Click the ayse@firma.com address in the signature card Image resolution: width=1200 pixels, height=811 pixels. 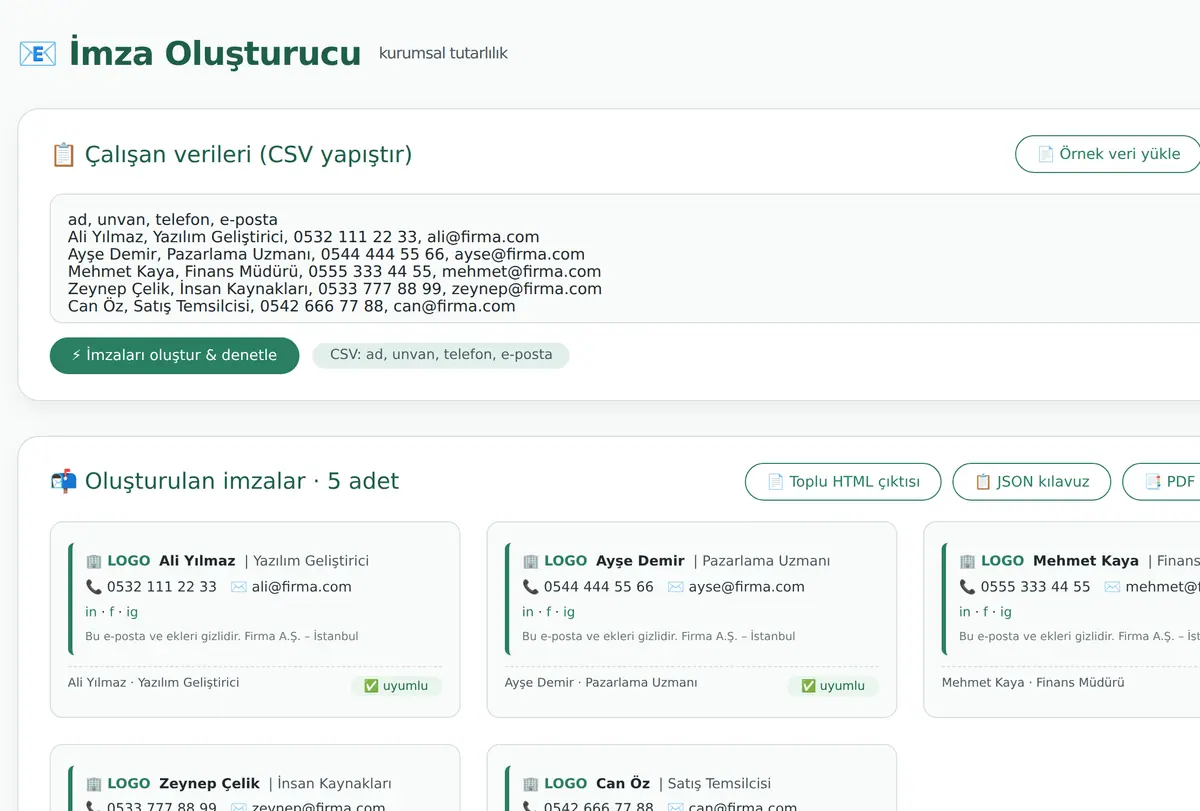(747, 587)
